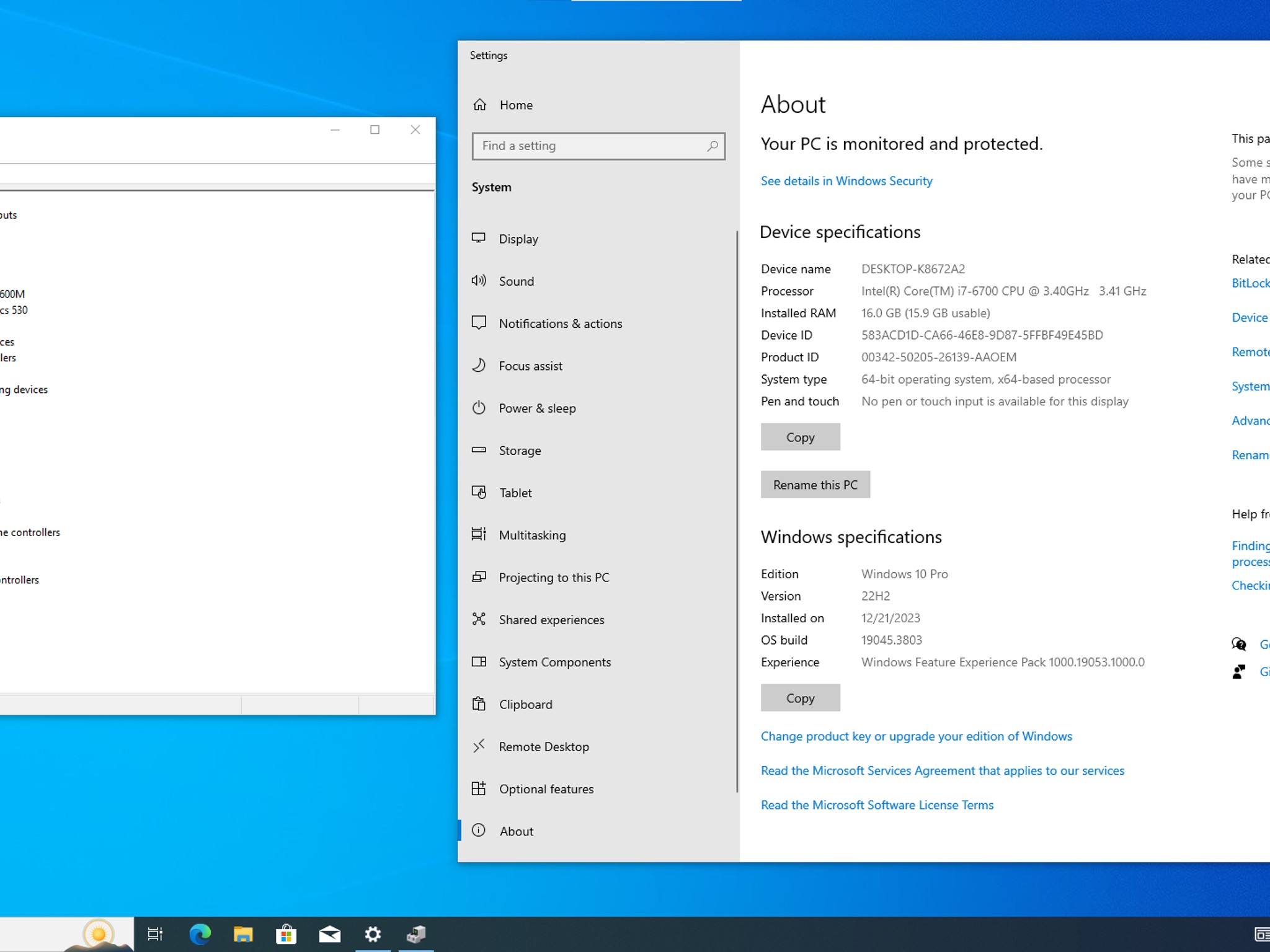Viewport: 1270px width, 952px height.
Task: Click the Sound speaker icon
Action: (x=479, y=281)
